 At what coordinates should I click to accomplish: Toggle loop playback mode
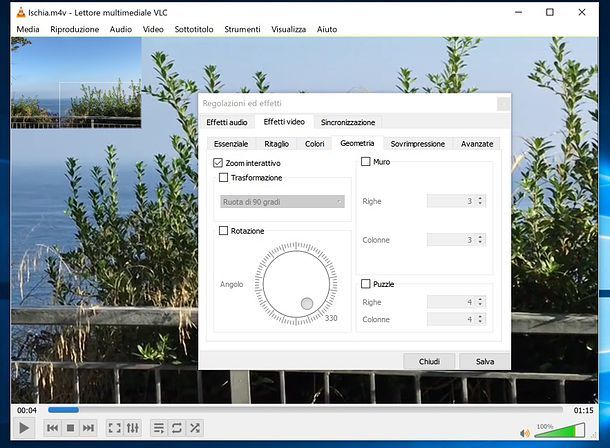coord(177,428)
